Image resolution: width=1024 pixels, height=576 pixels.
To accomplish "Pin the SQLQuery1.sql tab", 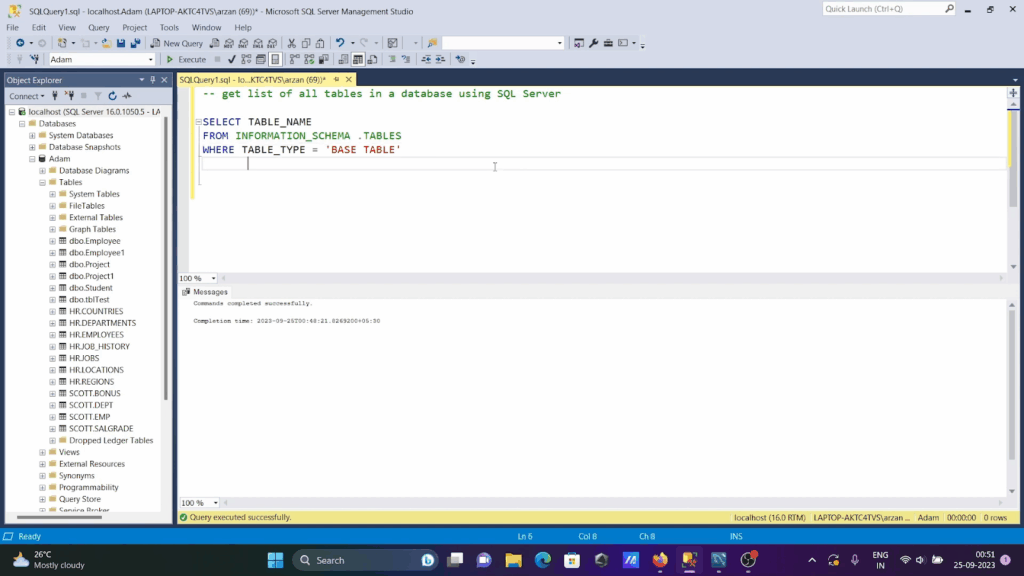I will tap(336, 80).
